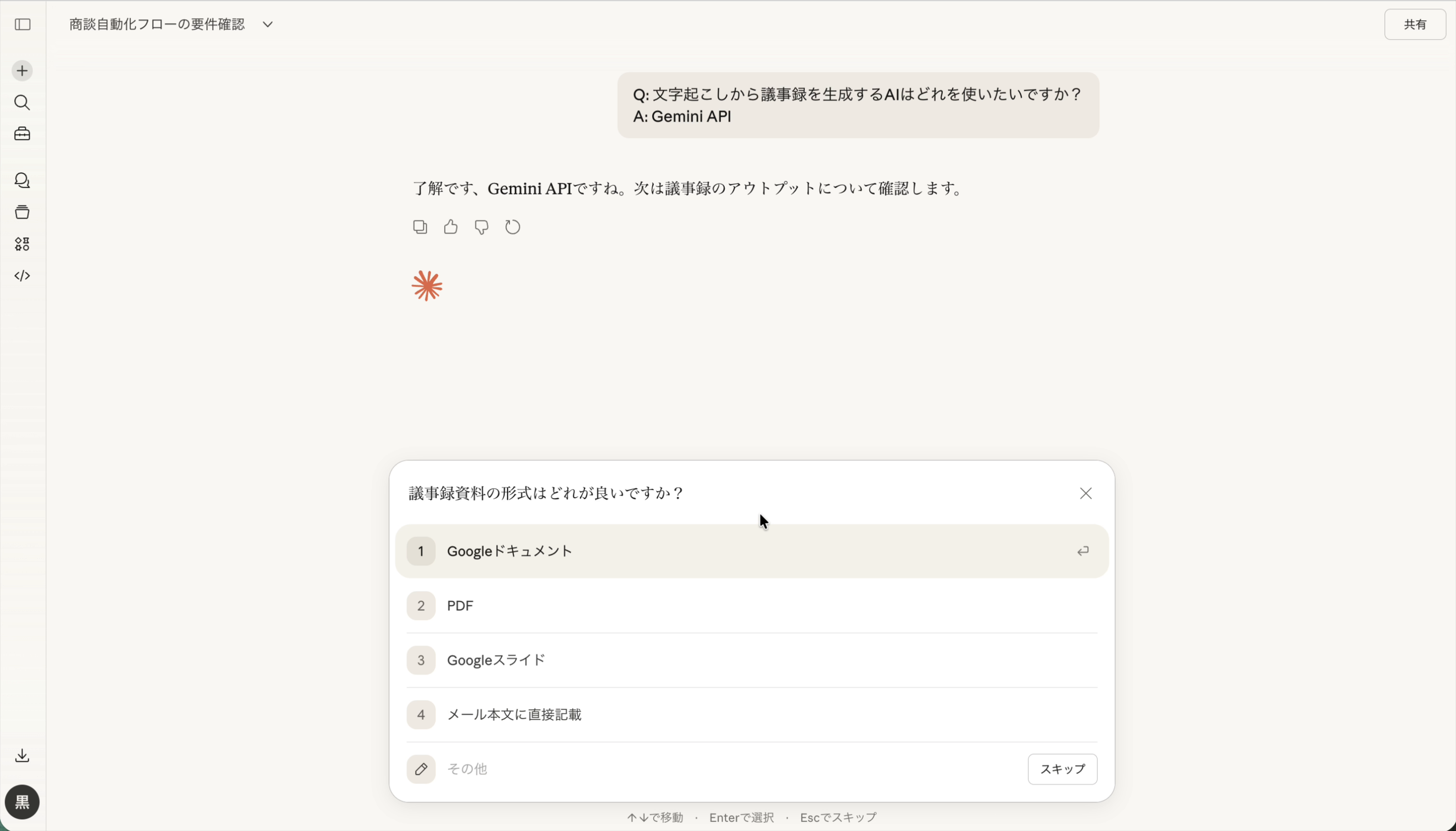Image resolution: width=1456 pixels, height=831 pixels.
Task: Open the chats icon in the sidebar
Action: pos(22,181)
